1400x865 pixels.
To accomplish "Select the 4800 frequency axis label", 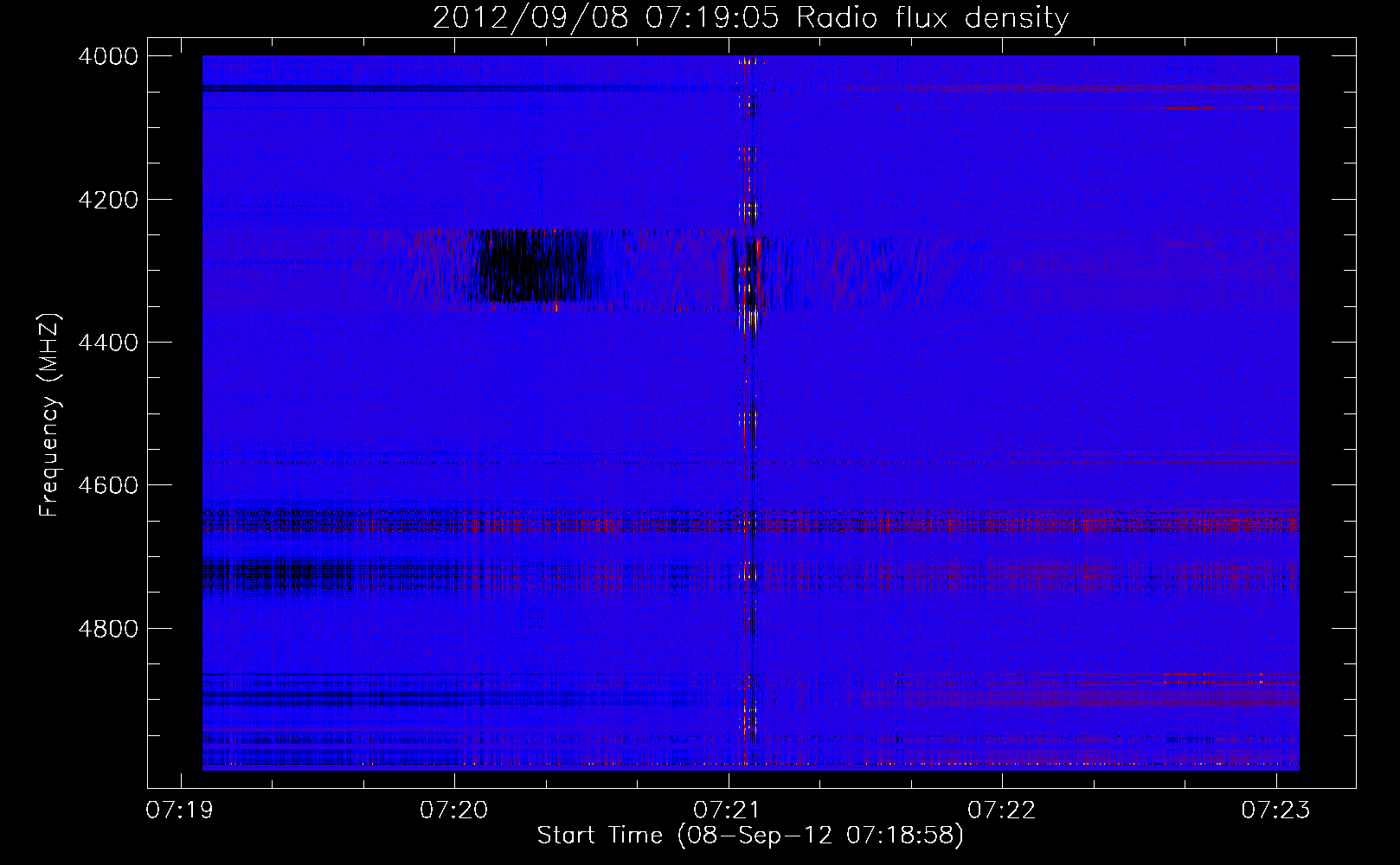I will [x=107, y=629].
